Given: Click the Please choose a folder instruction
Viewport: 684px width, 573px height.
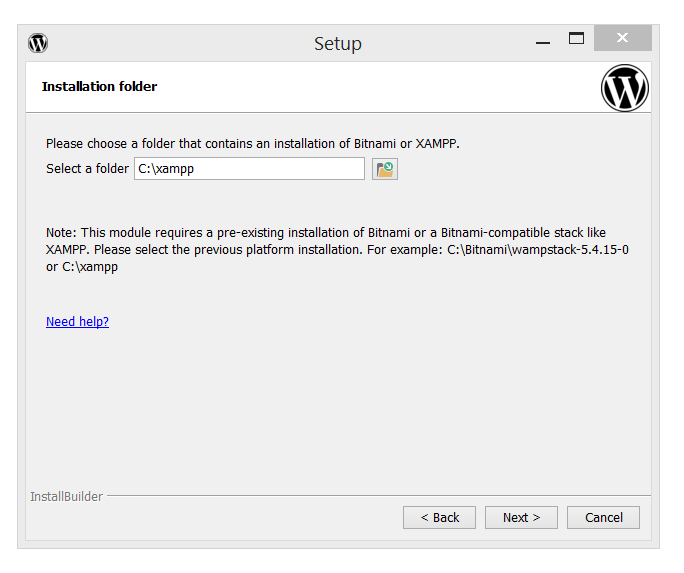Looking at the screenshot, I should tap(252, 144).
